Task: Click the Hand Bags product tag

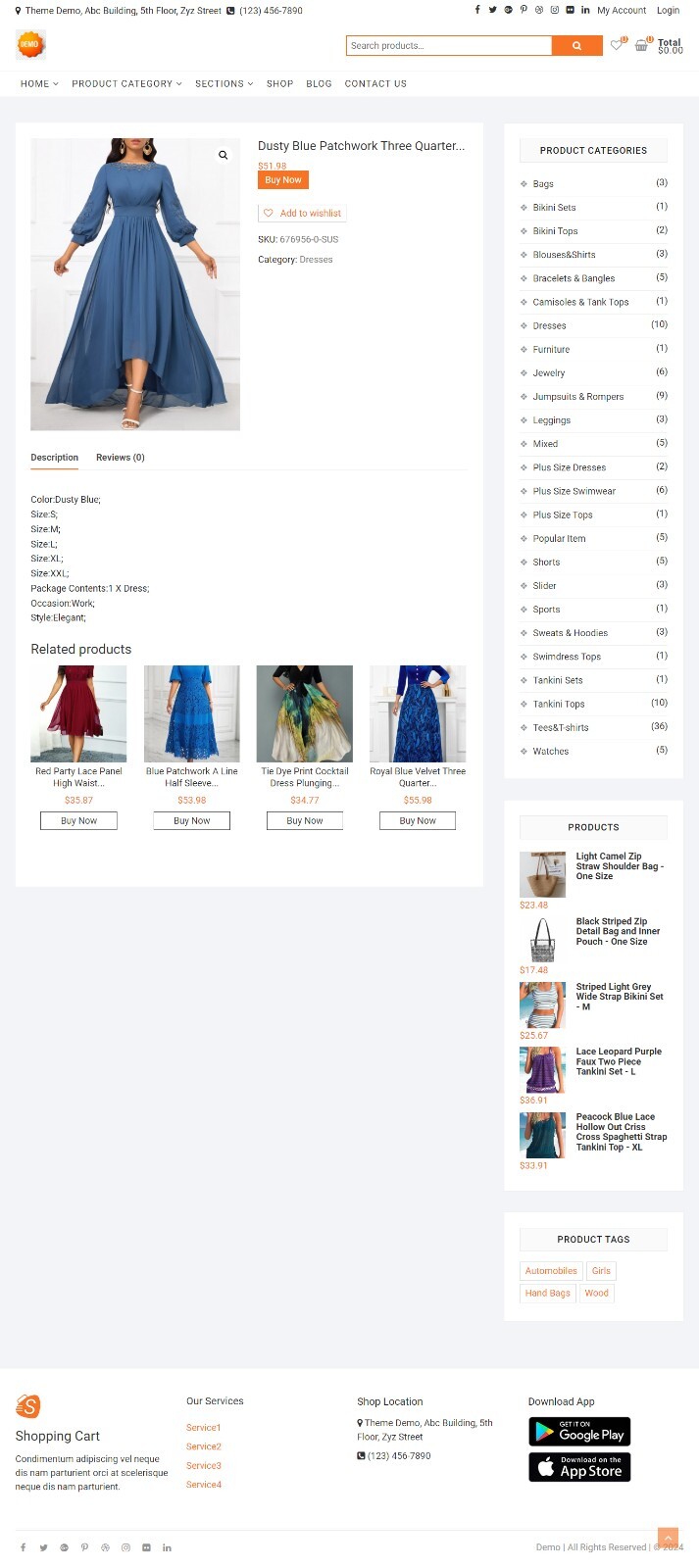Action: (547, 1293)
